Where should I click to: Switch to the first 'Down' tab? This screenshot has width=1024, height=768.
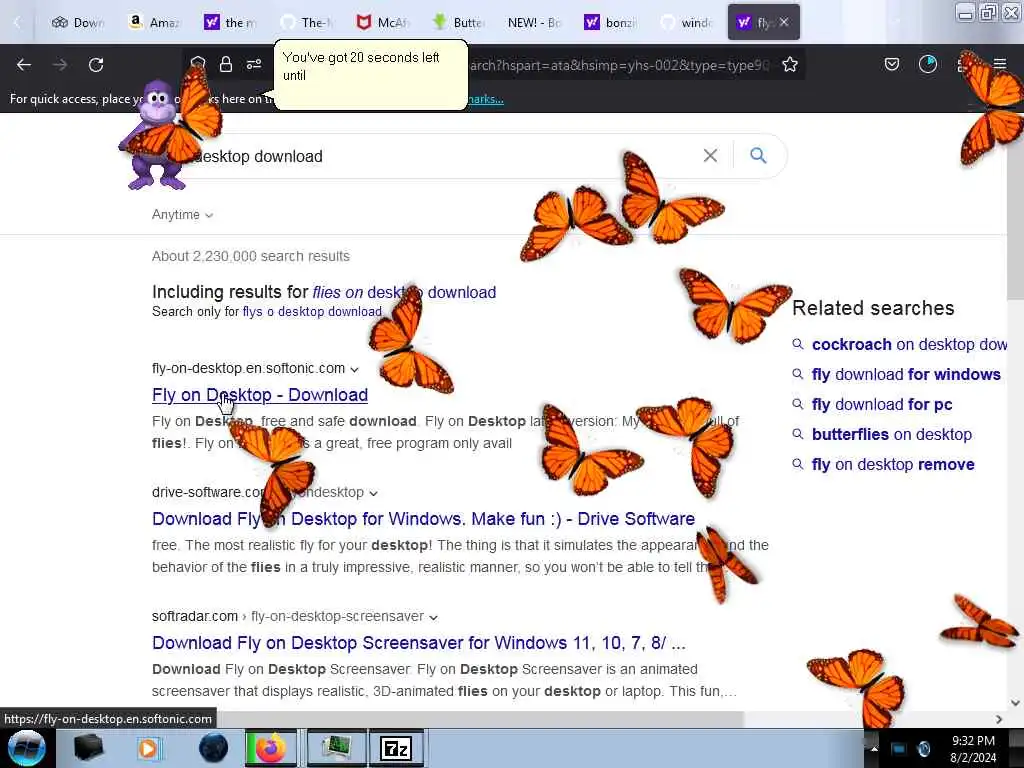(x=78, y=22)
